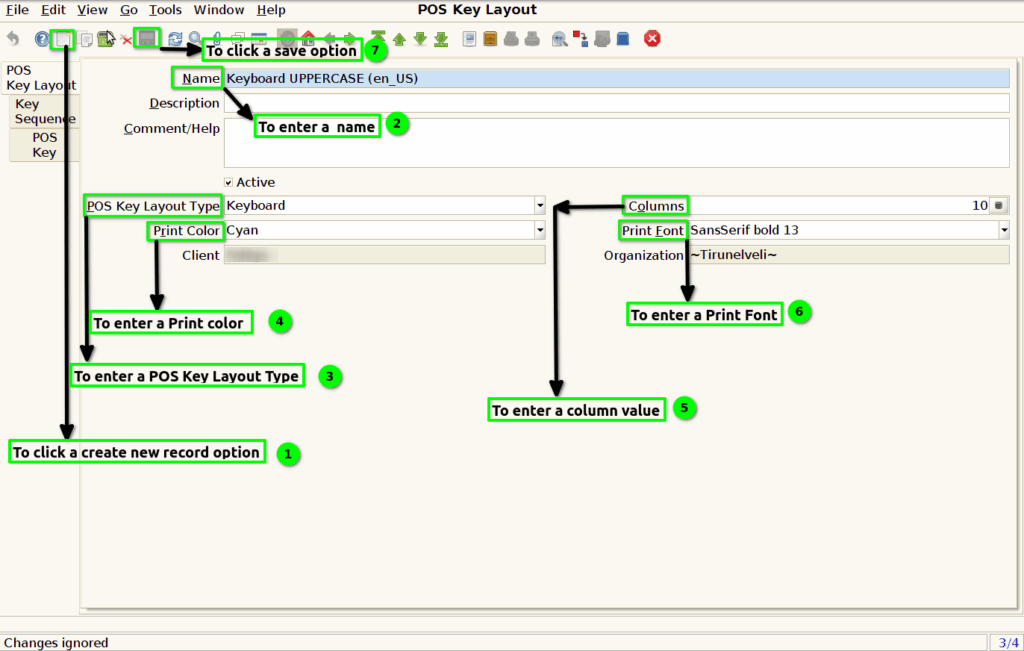The image size is (1024, 651).
Task: Open the Edit menu
Action: pyautogui.click(x=53, y=10)
